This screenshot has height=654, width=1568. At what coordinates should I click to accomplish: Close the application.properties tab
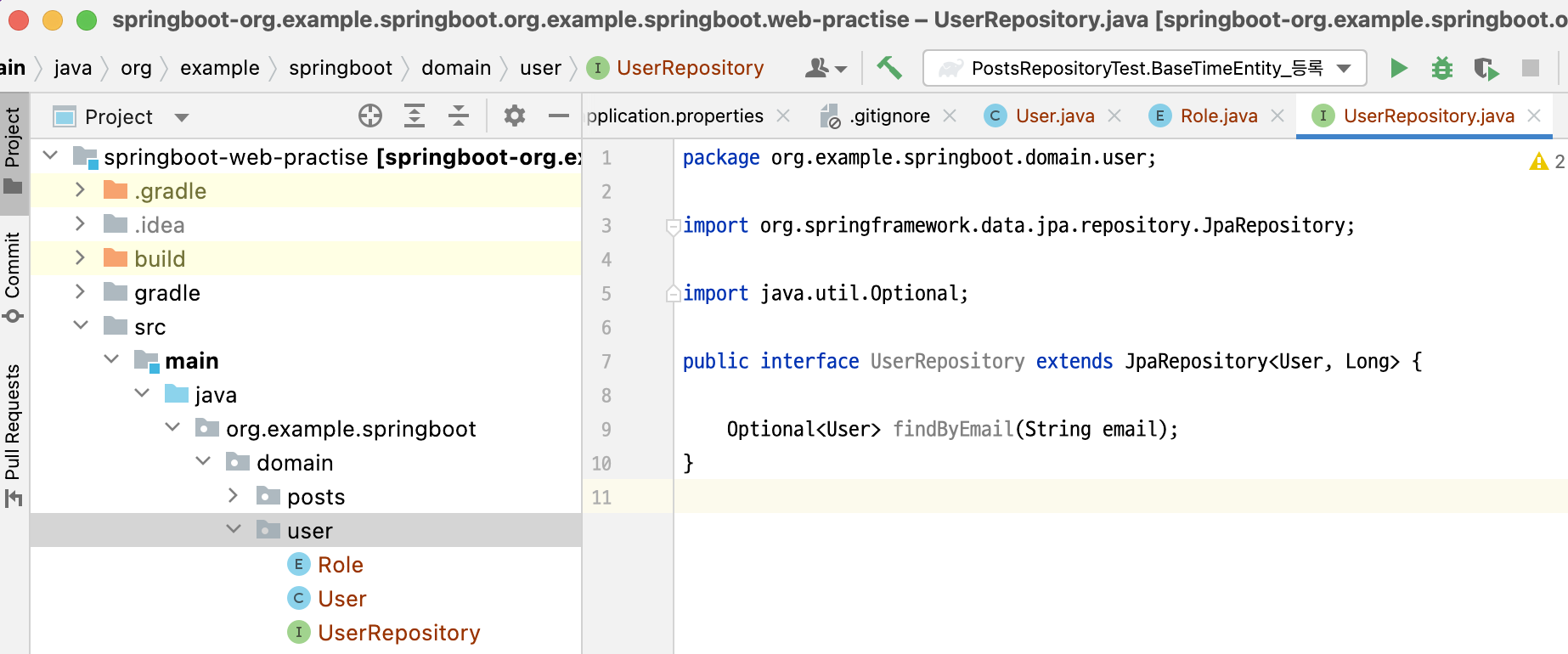tap(783, 116)
